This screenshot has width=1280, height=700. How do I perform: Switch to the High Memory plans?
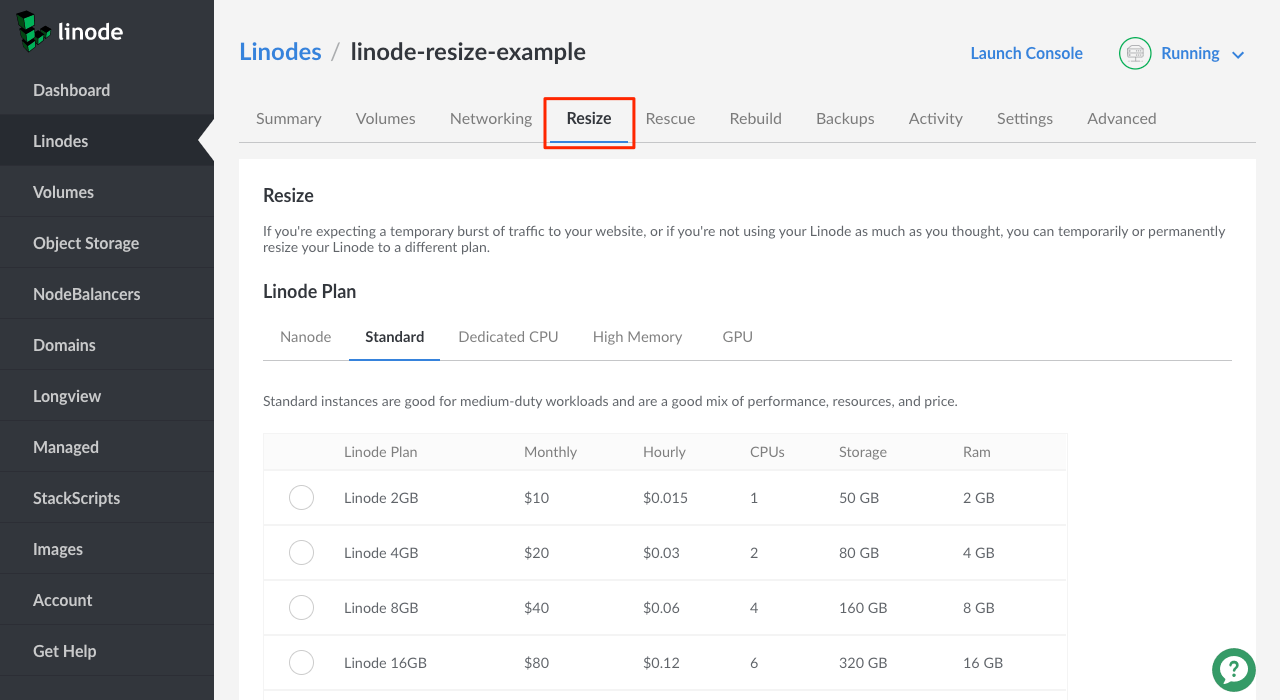coord(637,336)
